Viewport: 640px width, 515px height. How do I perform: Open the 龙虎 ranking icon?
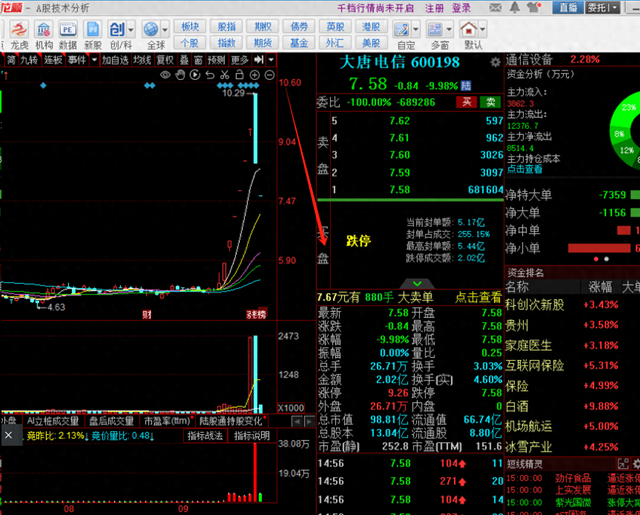[19, 29]
